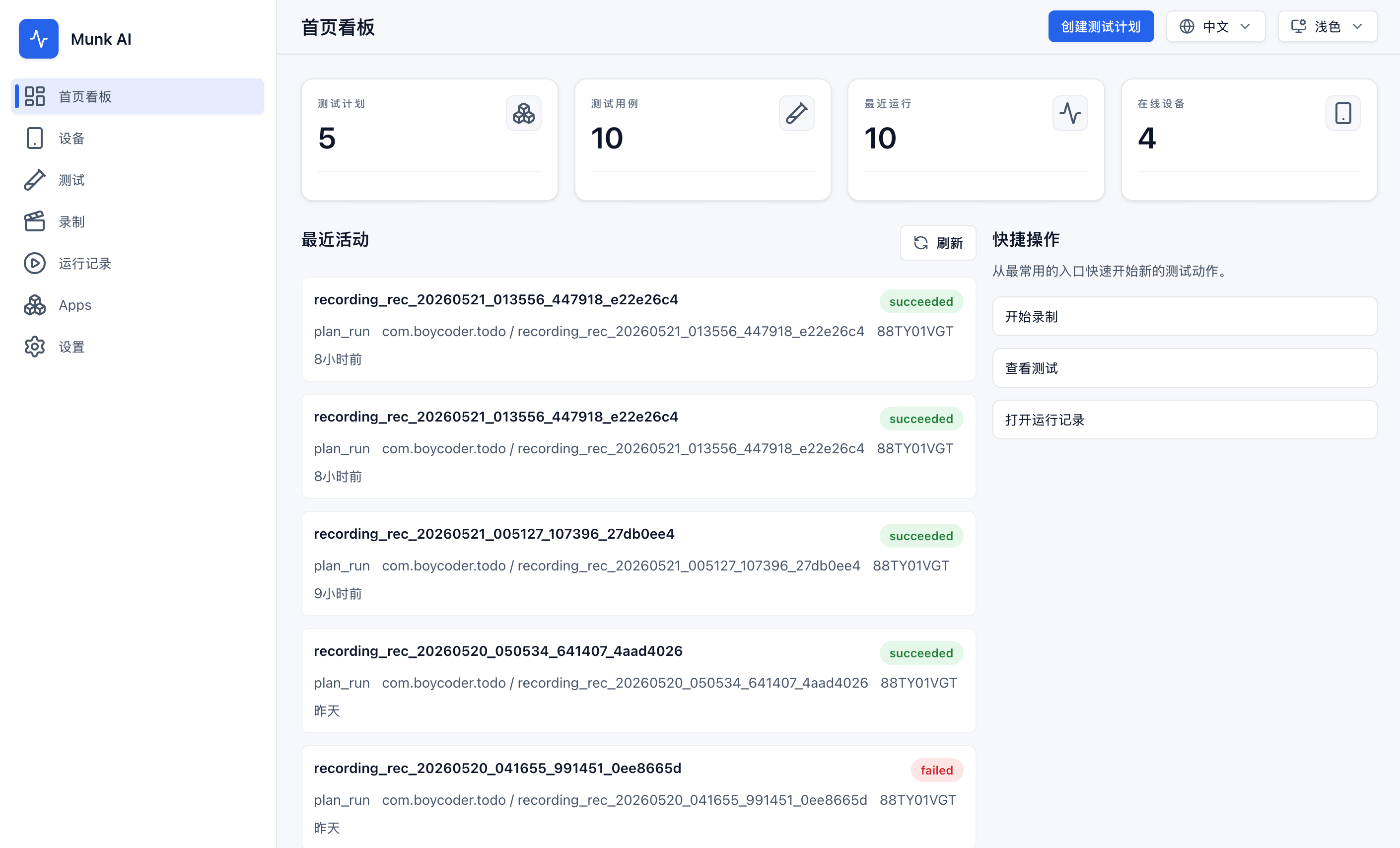The image size is (1400, 848).
Task: Open recording_rec_20260520_050534_641407_4aad4026 activity title
Action: pyautogui.click(x=498, y=651)
